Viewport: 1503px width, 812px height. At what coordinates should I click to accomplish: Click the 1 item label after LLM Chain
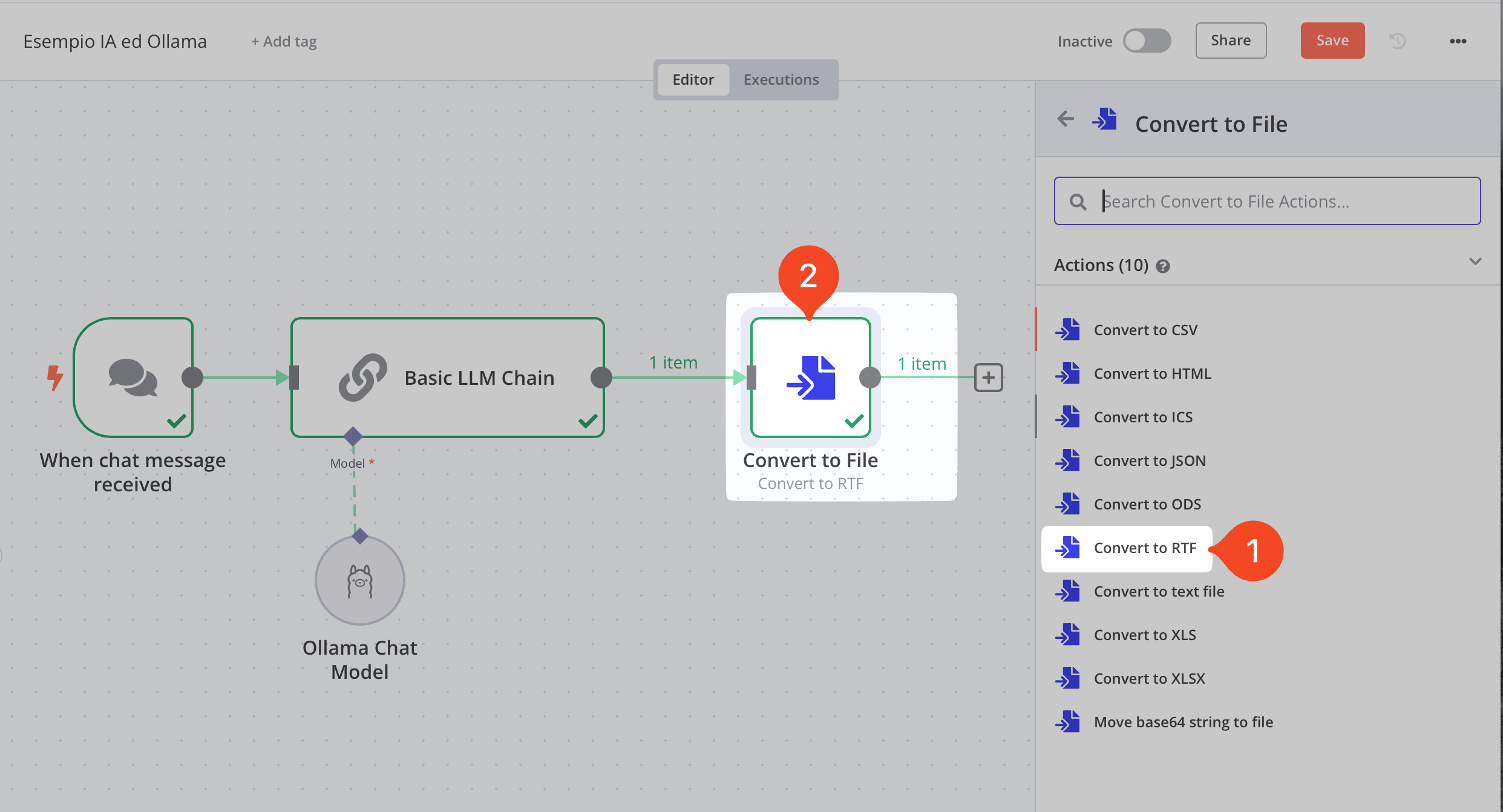(x=673, y=362)
